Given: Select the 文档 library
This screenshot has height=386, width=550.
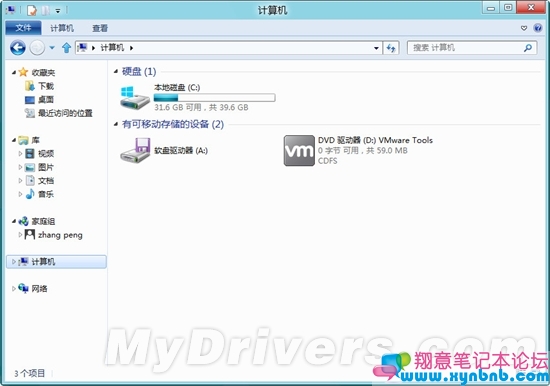Looking at the screenshot, I should pos(46,181).
